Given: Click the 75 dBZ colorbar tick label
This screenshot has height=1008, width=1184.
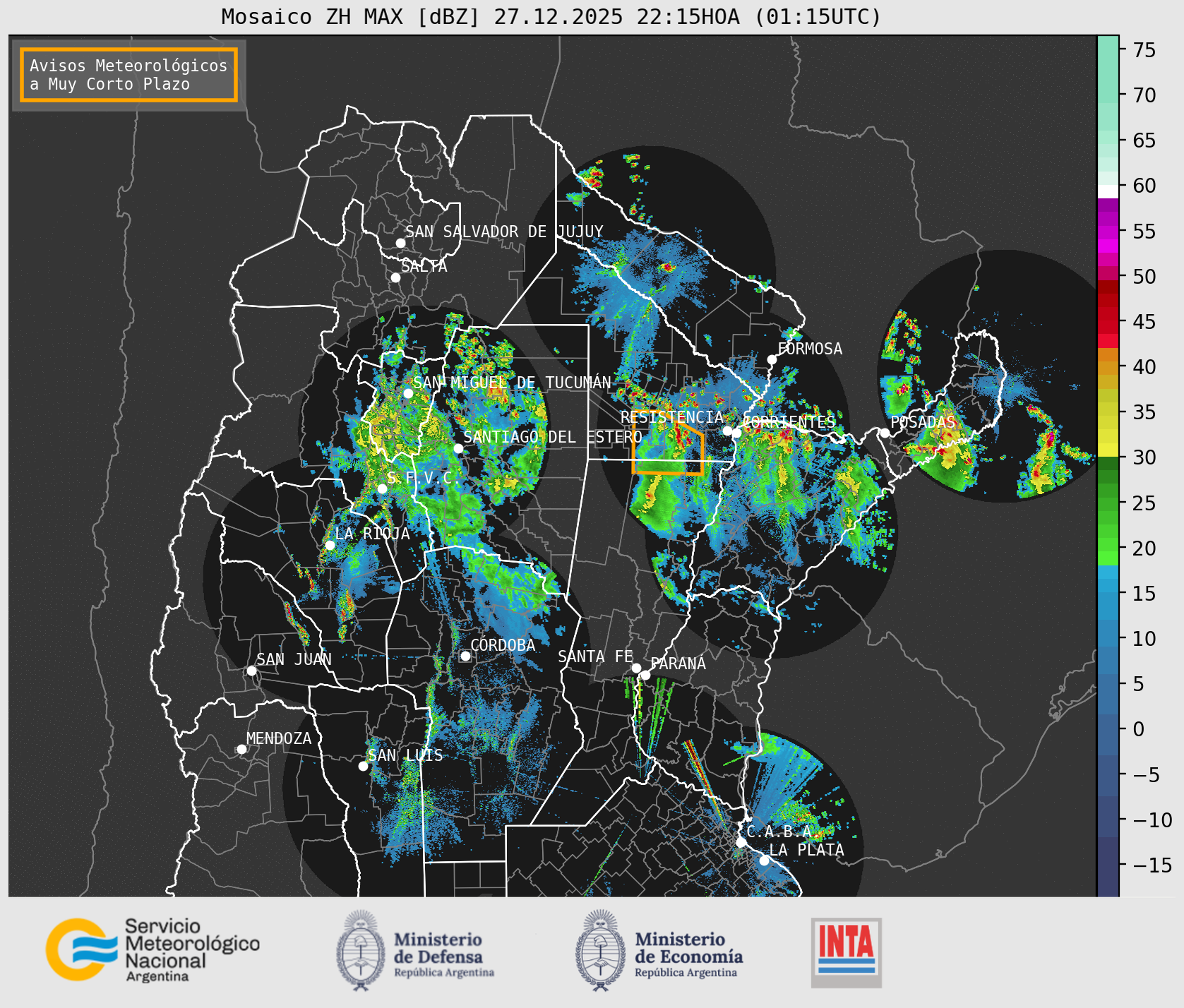Looking at the screenshot, I should (1144, 50).
